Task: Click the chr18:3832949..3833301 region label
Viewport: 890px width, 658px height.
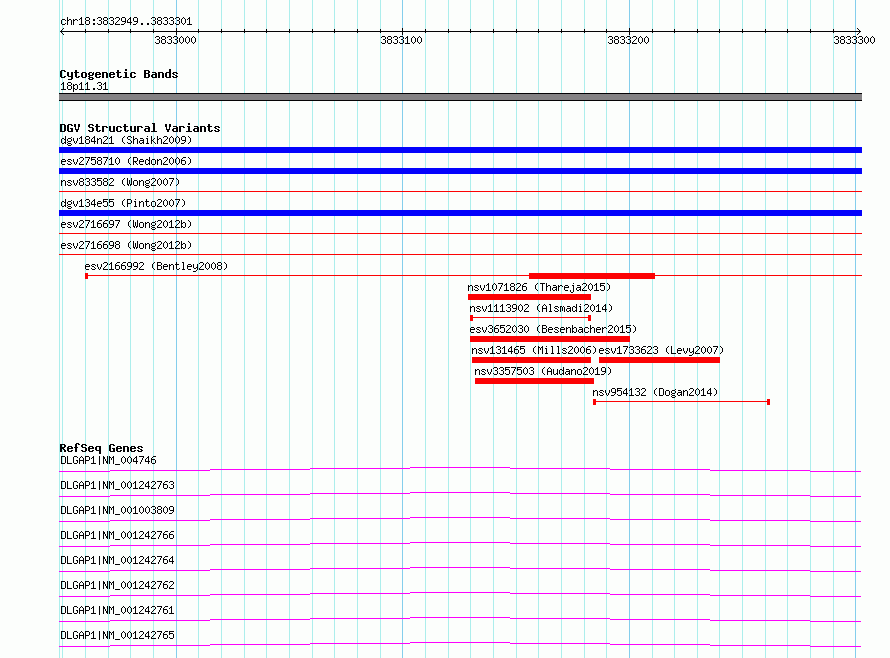Action: pos(126,21)
